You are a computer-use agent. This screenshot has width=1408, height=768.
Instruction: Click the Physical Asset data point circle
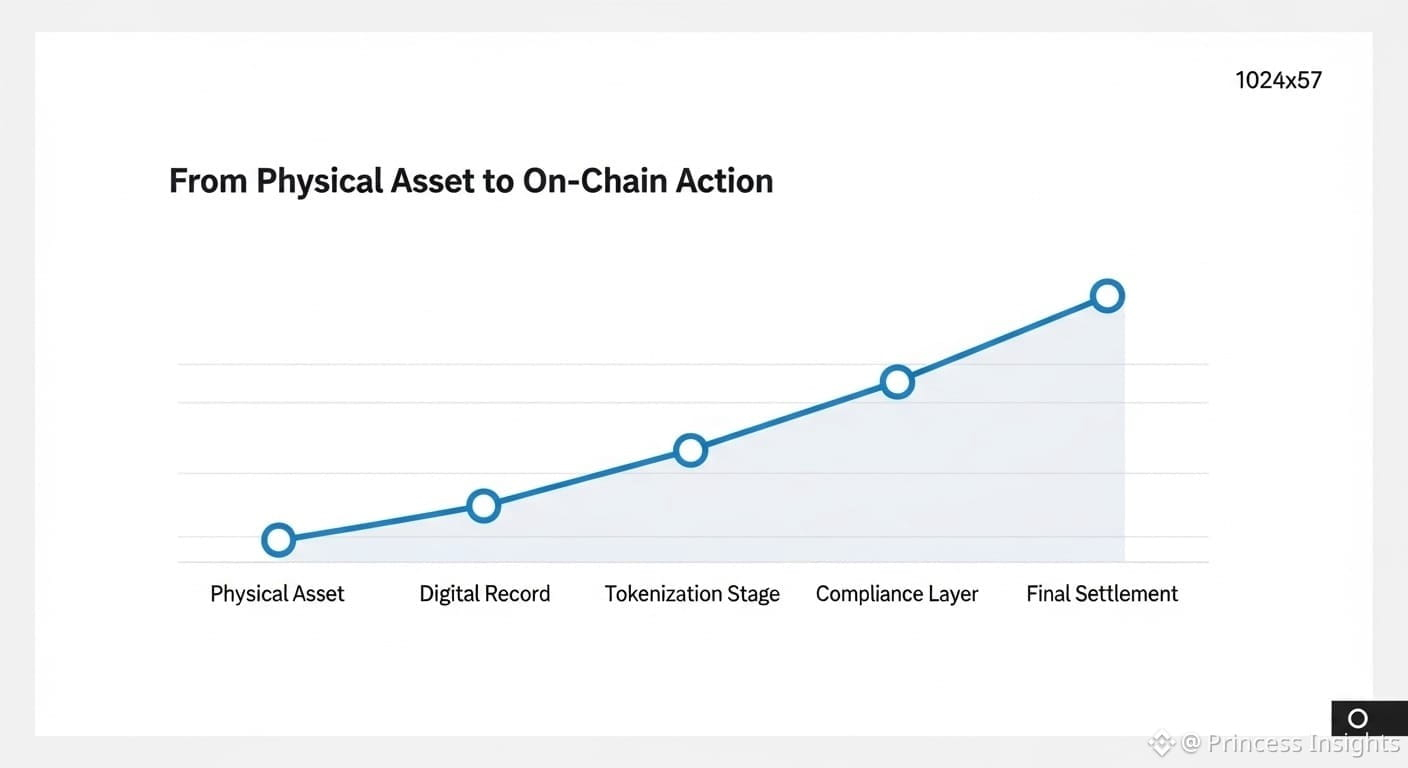[278, 540]
